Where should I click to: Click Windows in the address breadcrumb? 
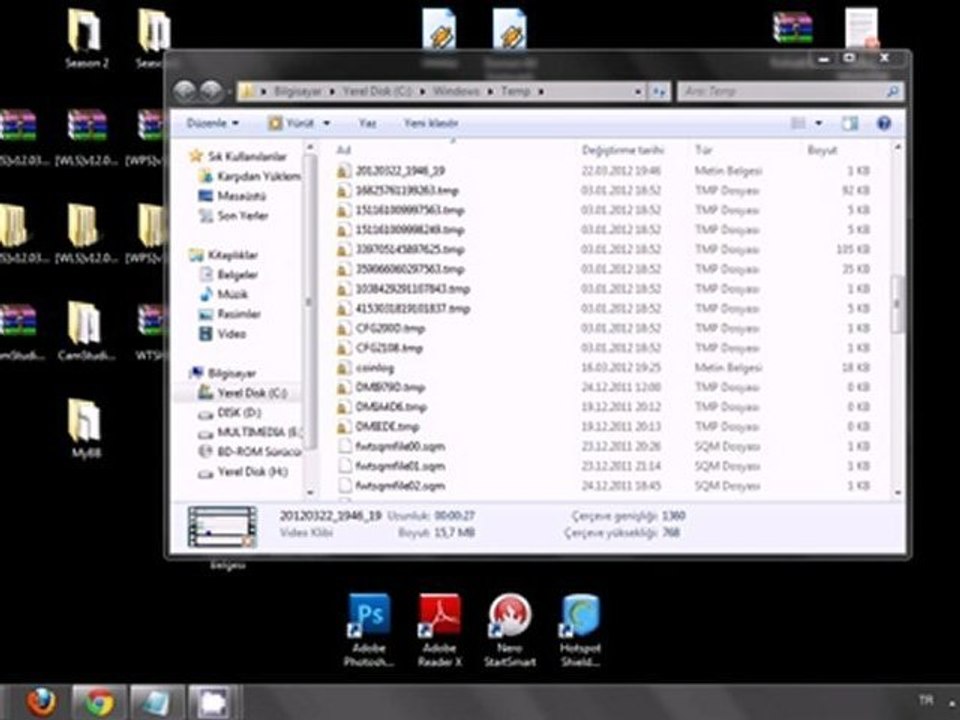tap(456, 91)
